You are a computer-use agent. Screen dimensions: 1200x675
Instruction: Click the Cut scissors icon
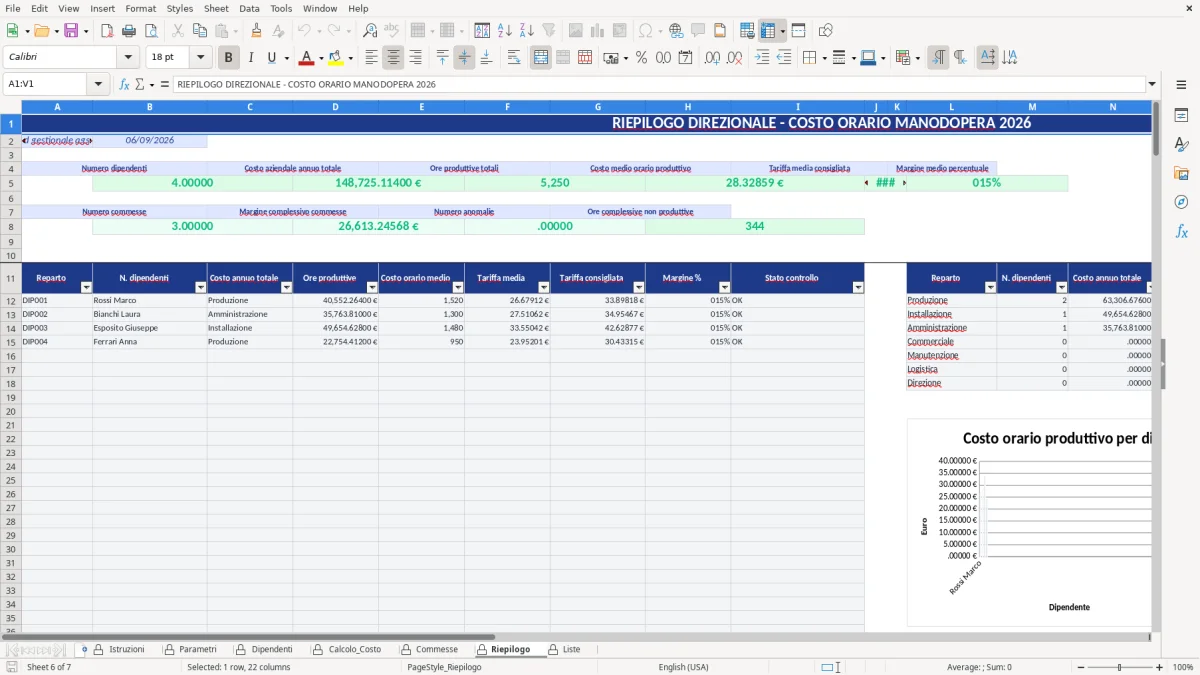(177, 31)
